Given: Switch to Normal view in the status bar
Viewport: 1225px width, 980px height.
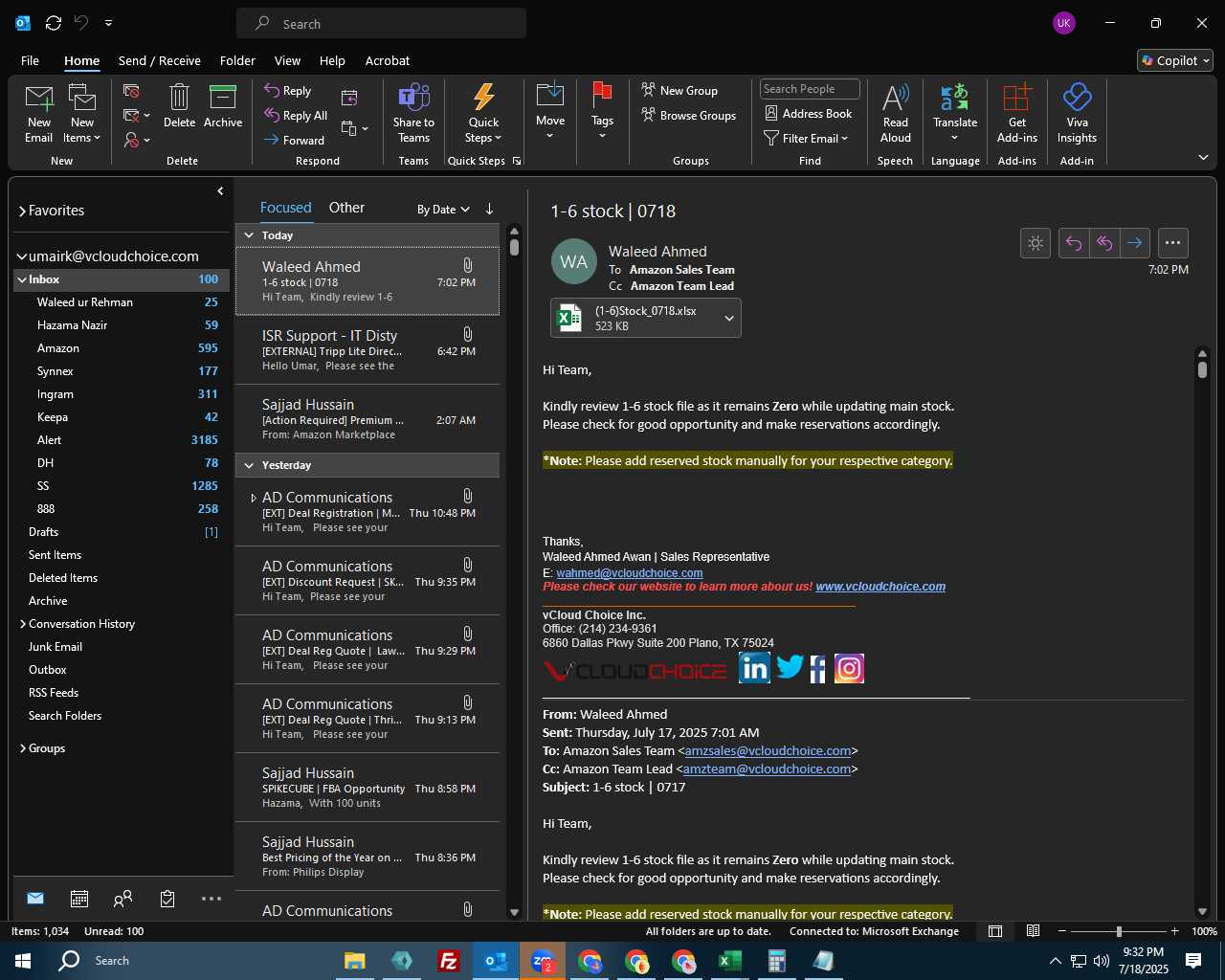Looking at the screenshot, I should [995, 931].
